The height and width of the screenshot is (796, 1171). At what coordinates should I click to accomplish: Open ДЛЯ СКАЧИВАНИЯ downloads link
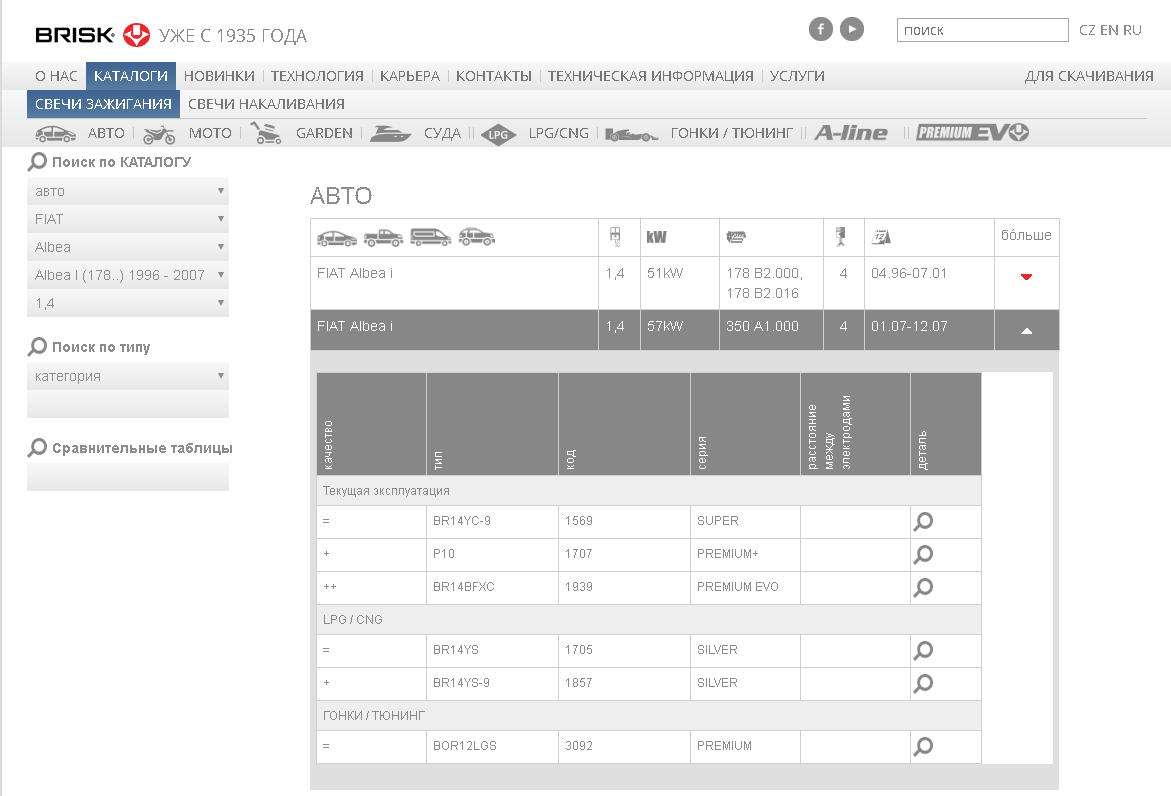(x=1089, y=76)
